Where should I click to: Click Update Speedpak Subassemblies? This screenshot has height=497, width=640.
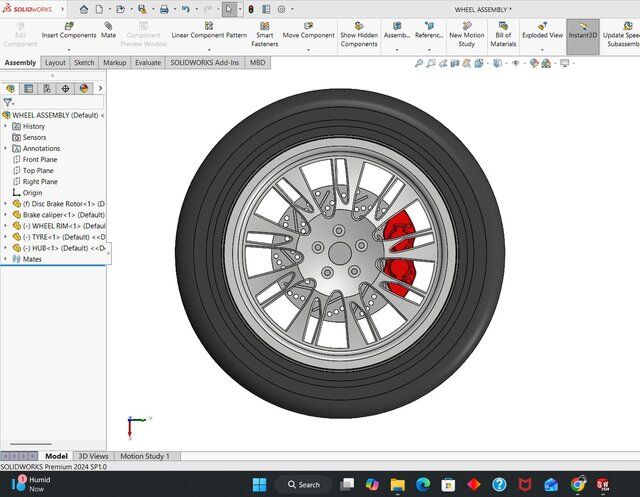click(621, 34)
